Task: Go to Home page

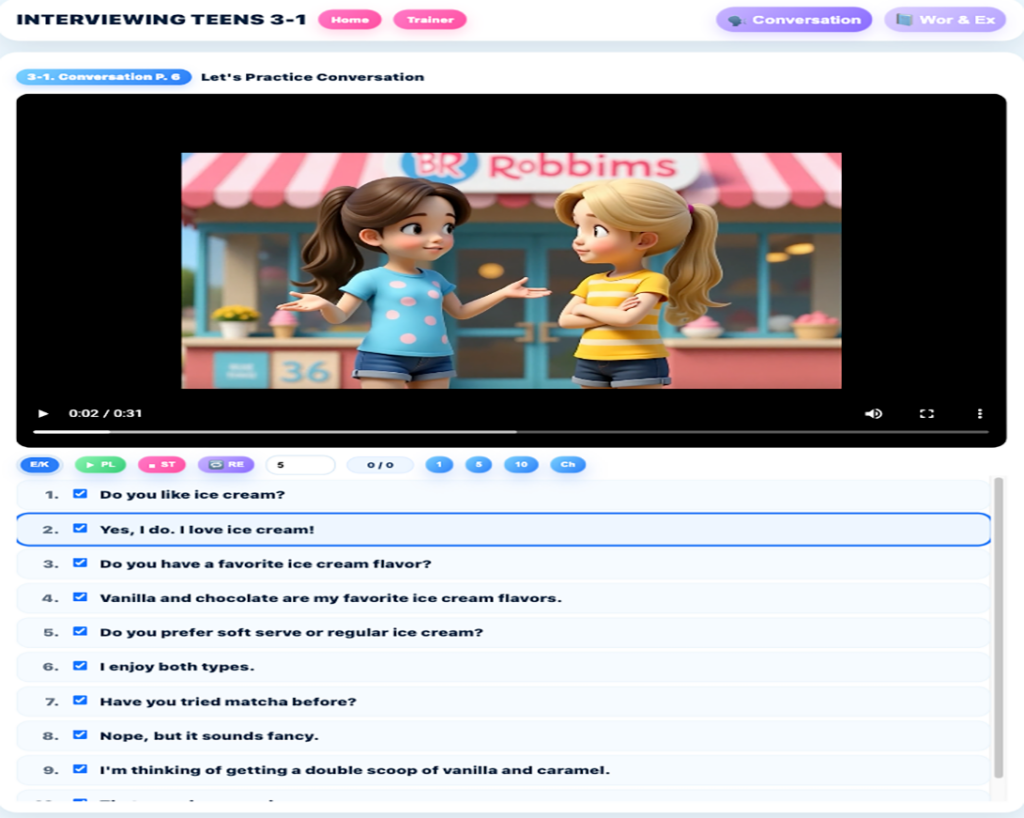Action: 349,20
